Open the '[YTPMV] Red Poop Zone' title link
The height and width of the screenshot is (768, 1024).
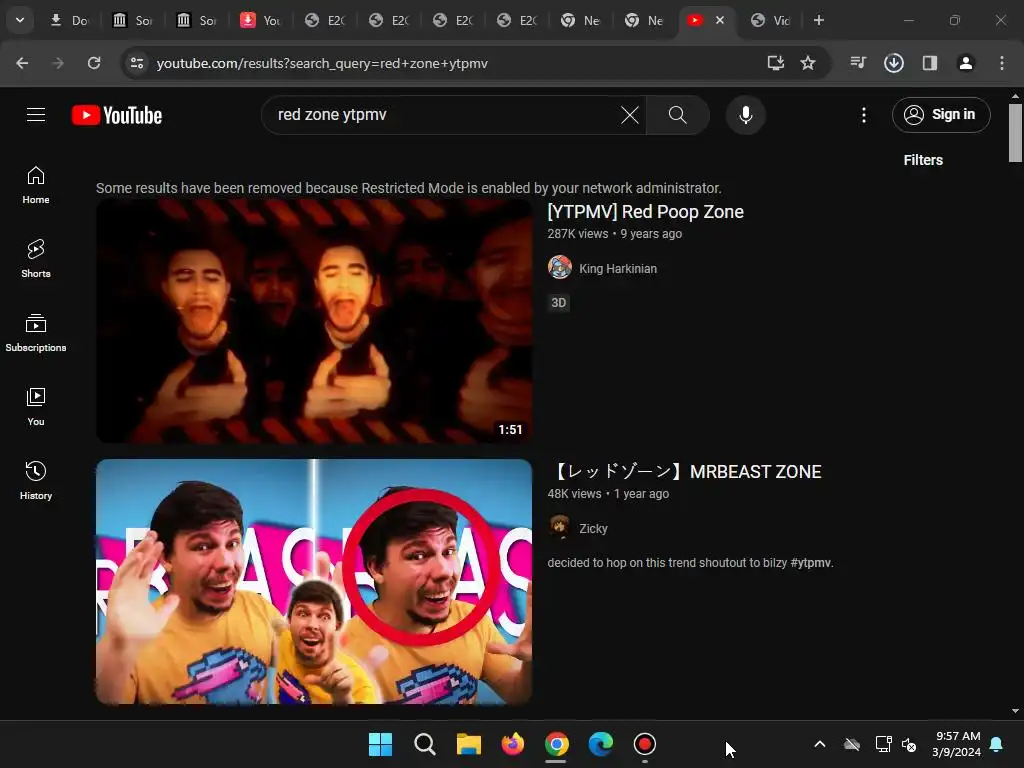tap(645, 212)
